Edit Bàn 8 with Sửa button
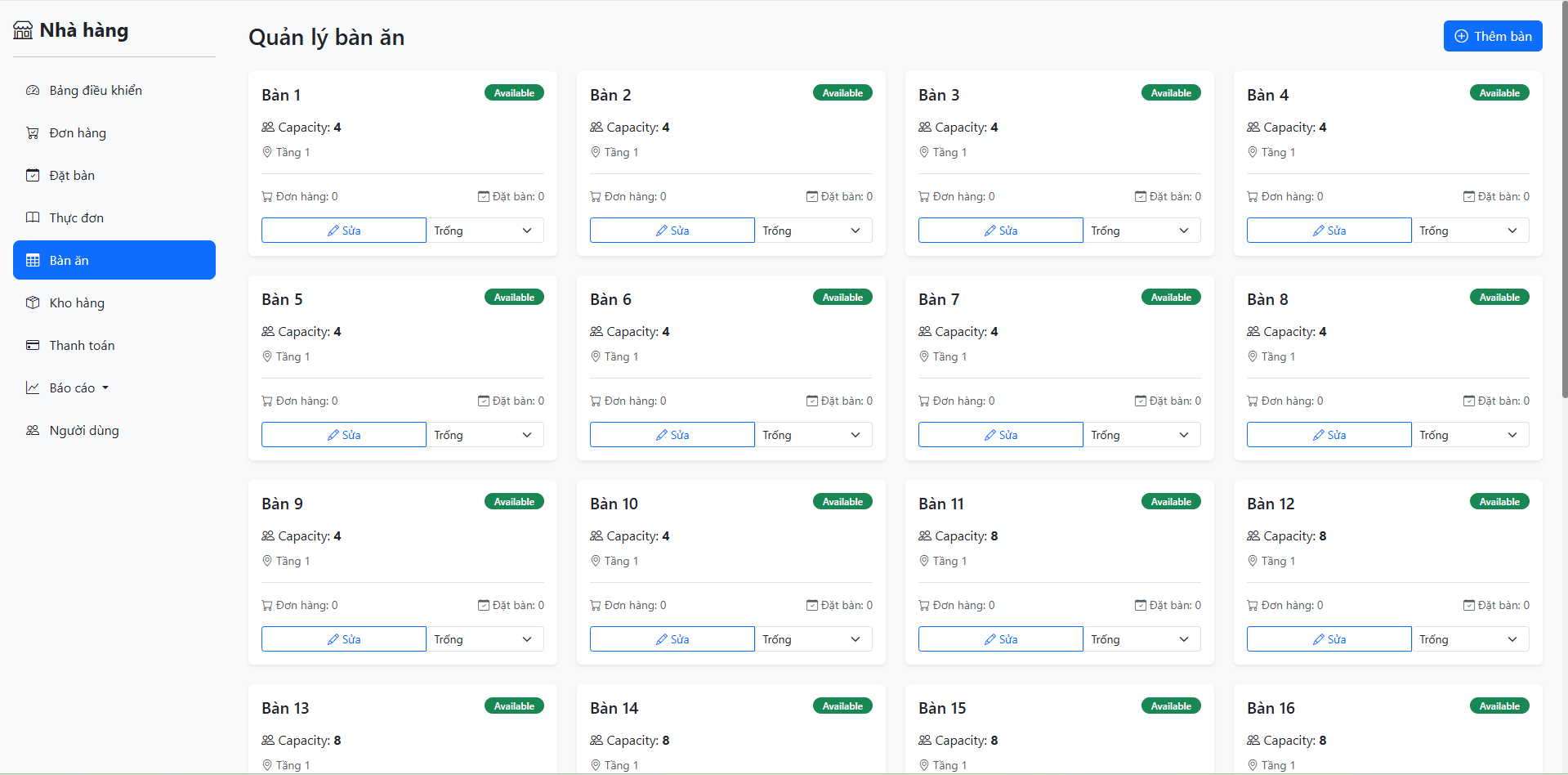The image size is (1568, 775). (1329, 435)
